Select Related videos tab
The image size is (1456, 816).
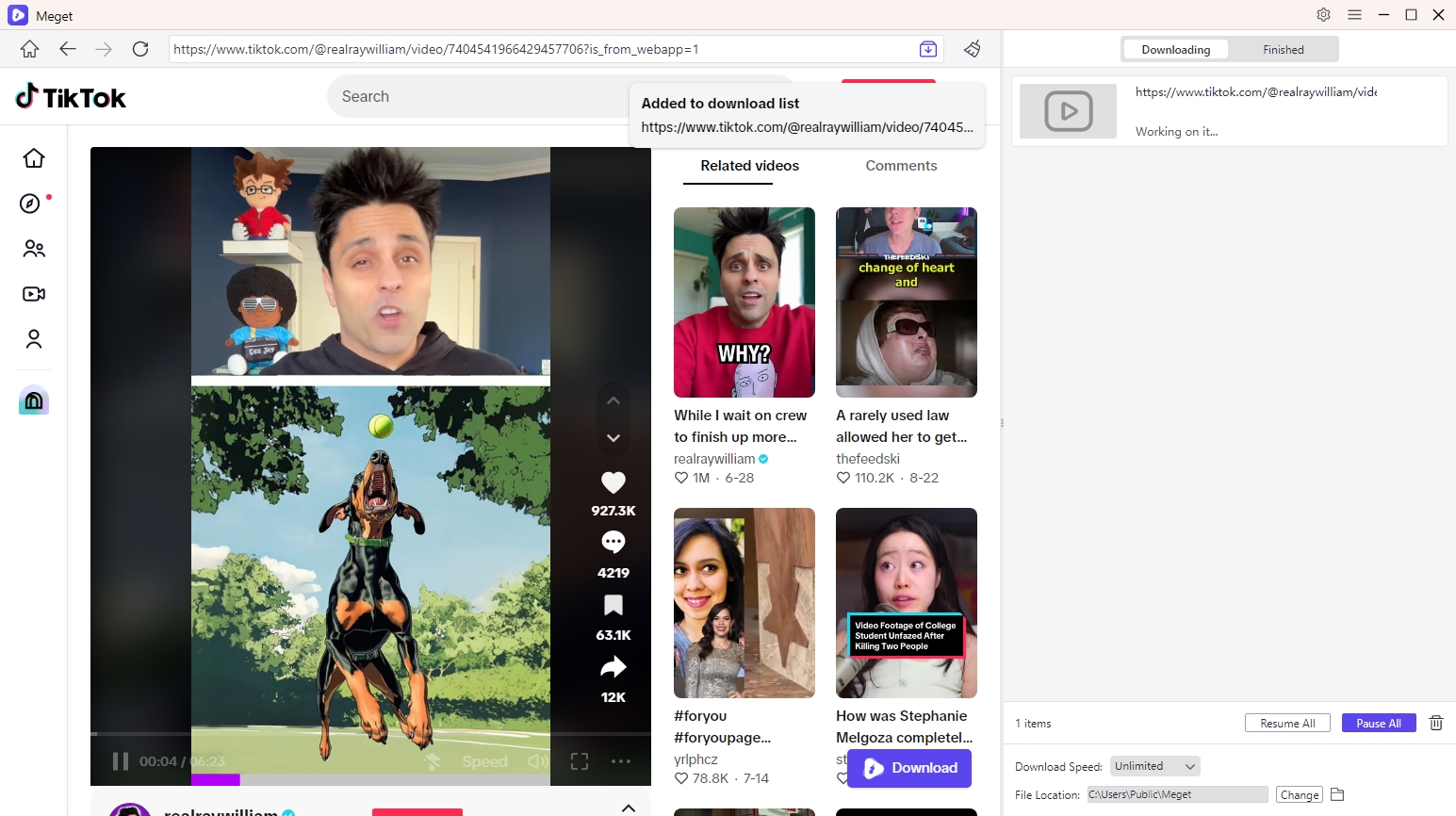[x=750, y=166]
